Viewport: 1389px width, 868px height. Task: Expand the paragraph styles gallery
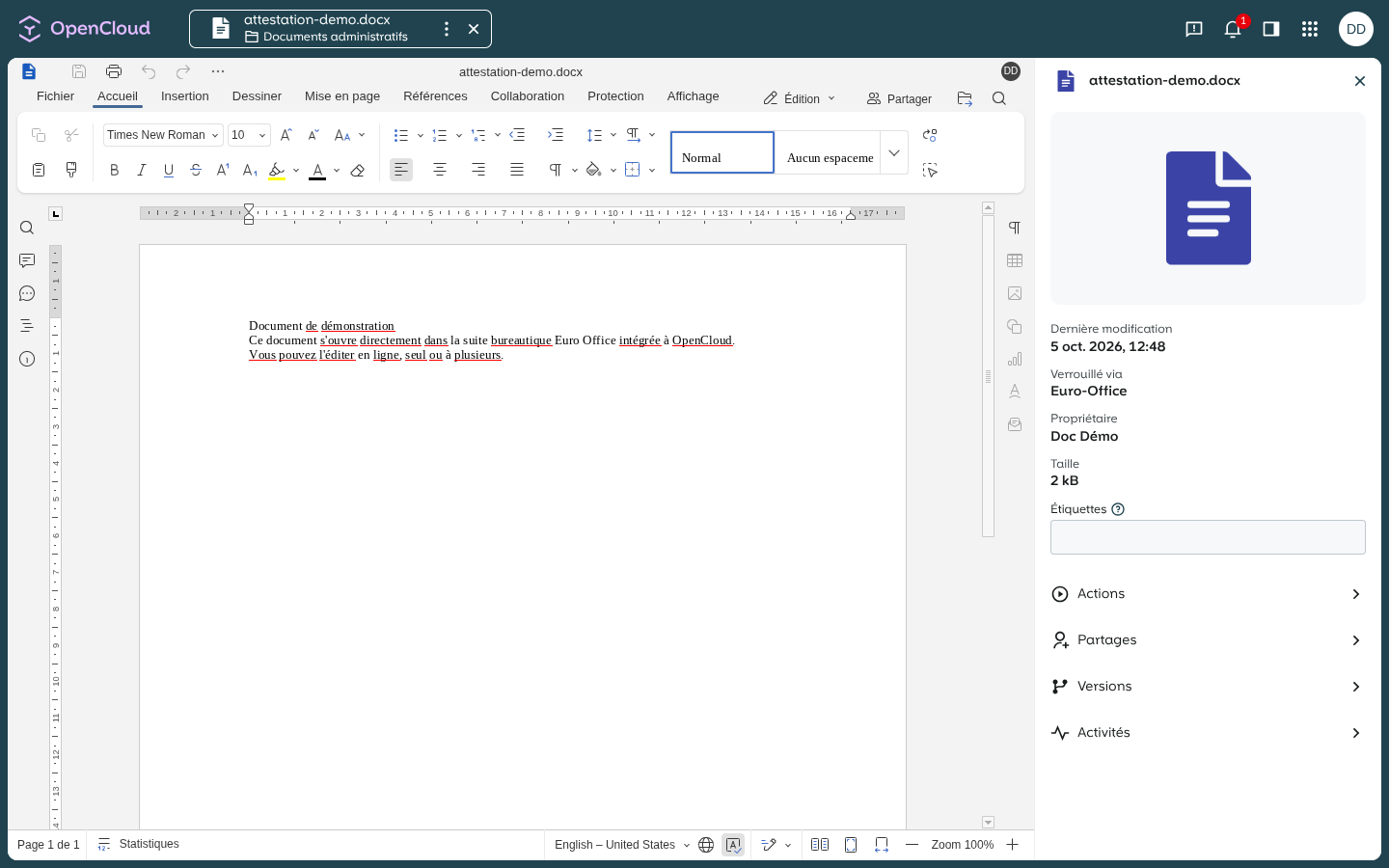[894, 152]
